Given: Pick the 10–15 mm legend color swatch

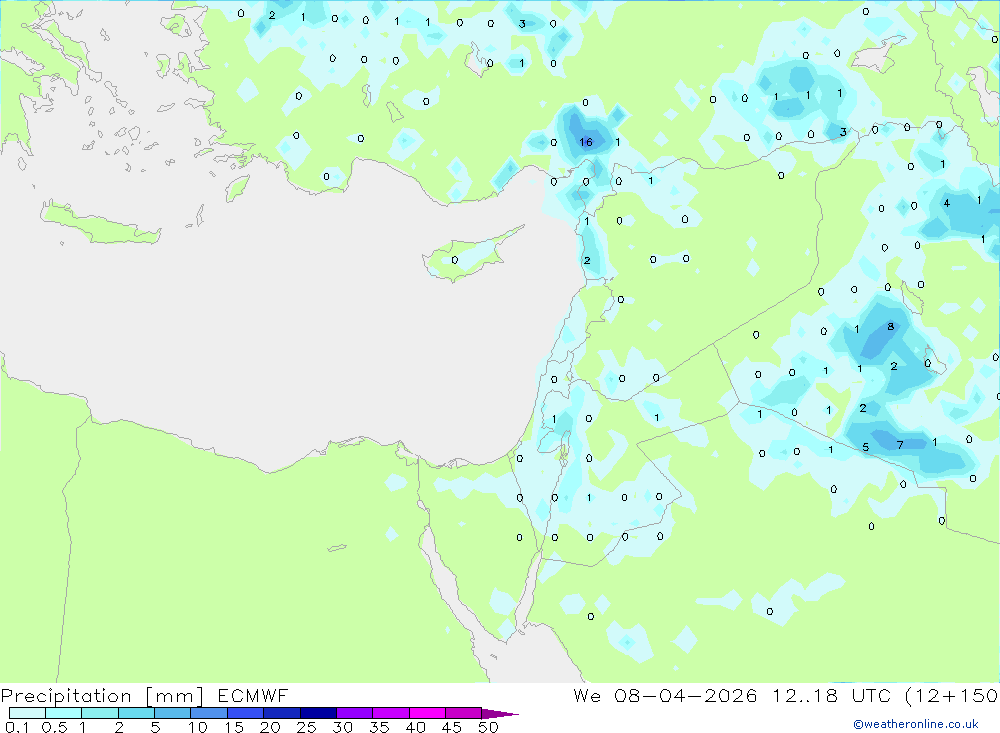Looking at the screenshot, I should 209,713.
